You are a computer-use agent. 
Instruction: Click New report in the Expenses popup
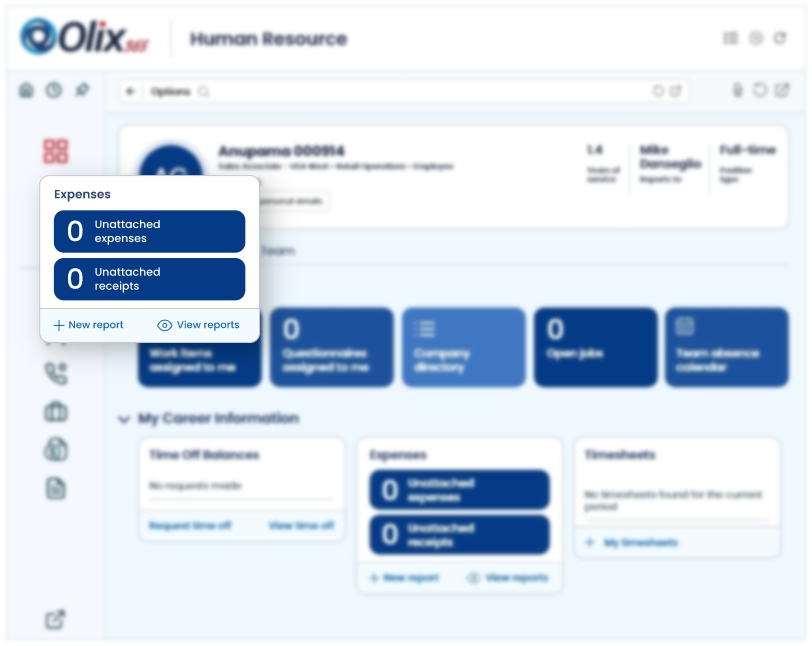(88, 325)
